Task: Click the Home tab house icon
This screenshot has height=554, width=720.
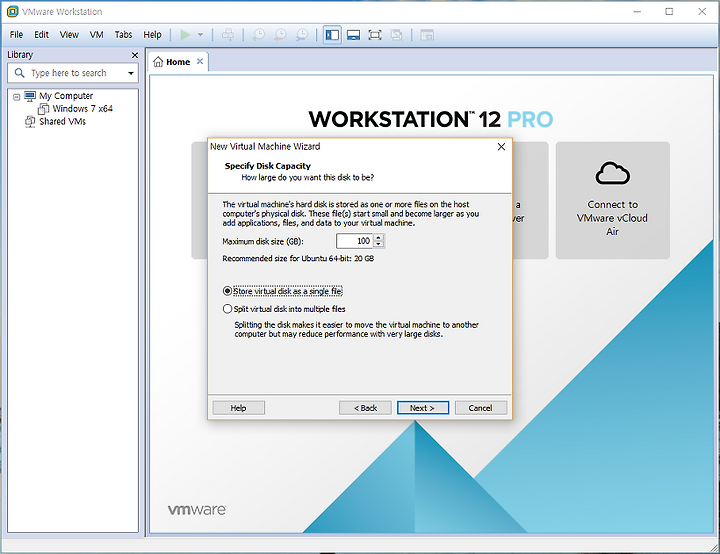Action: 158,62
